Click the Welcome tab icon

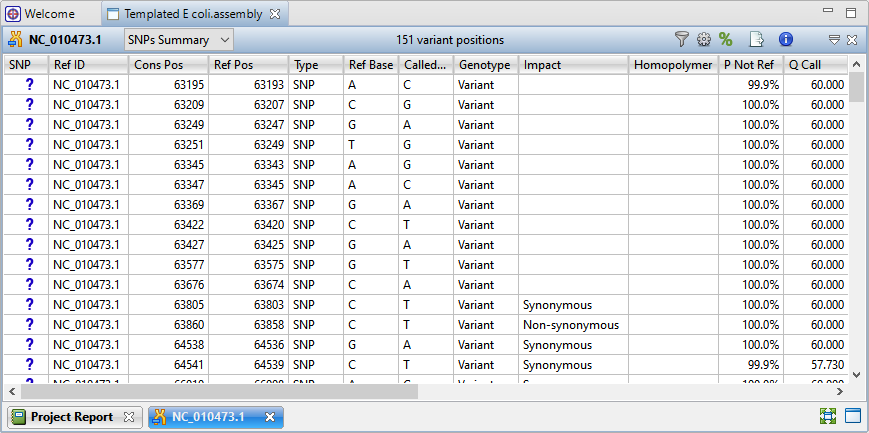[13, 14]
